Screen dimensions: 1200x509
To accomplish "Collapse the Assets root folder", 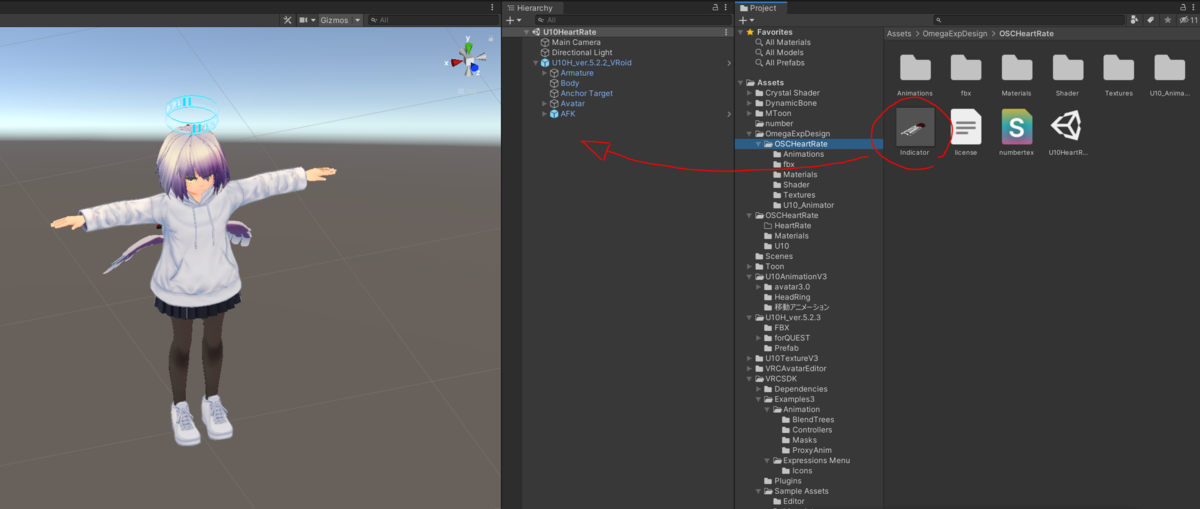I will tap(741, 83).
